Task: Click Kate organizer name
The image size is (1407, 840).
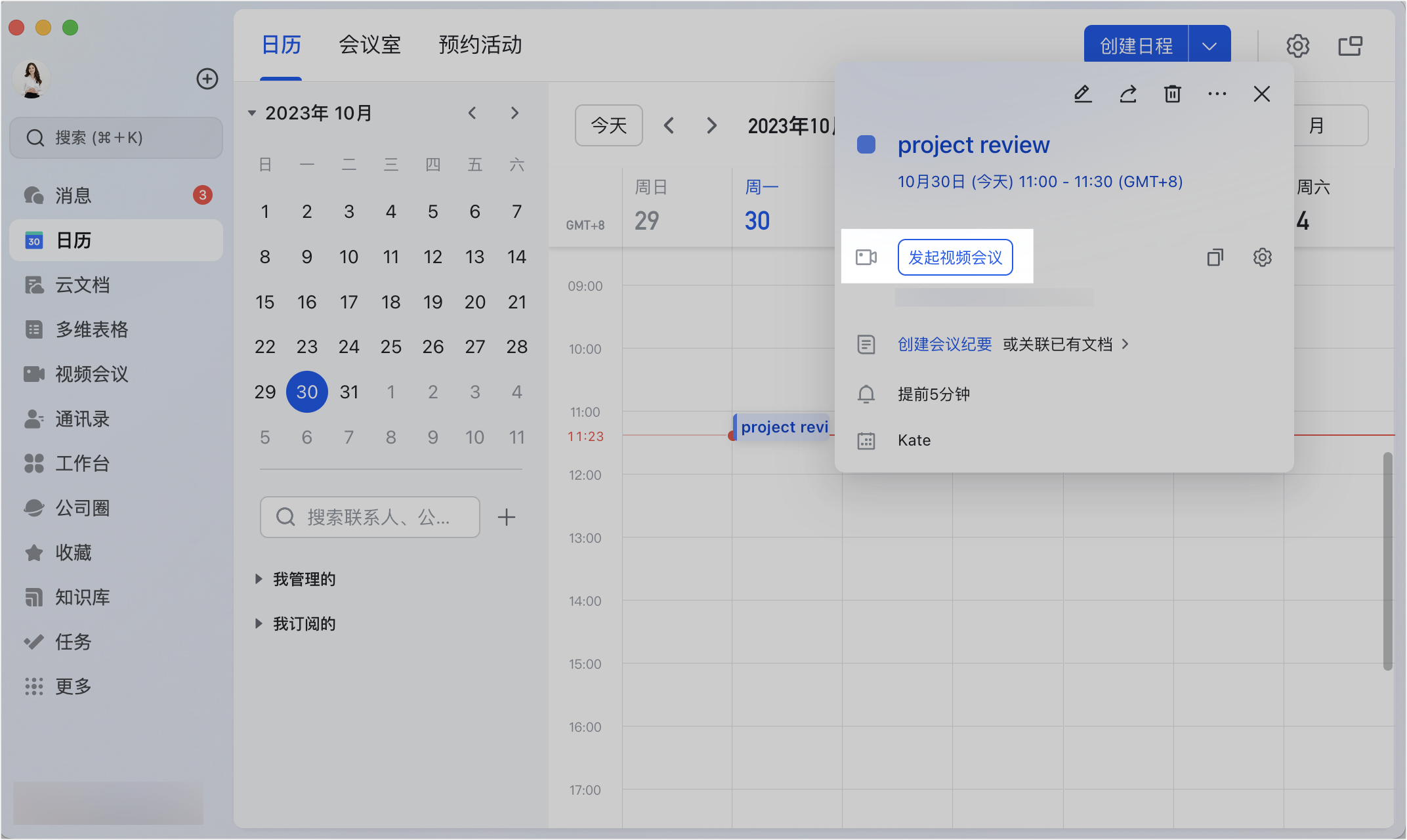Action: coord(914,440)
